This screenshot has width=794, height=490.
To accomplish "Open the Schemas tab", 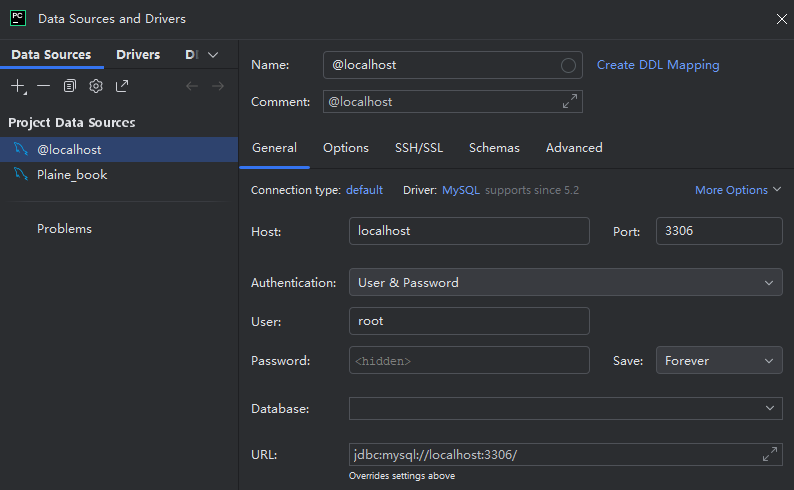I will point(494,148).
